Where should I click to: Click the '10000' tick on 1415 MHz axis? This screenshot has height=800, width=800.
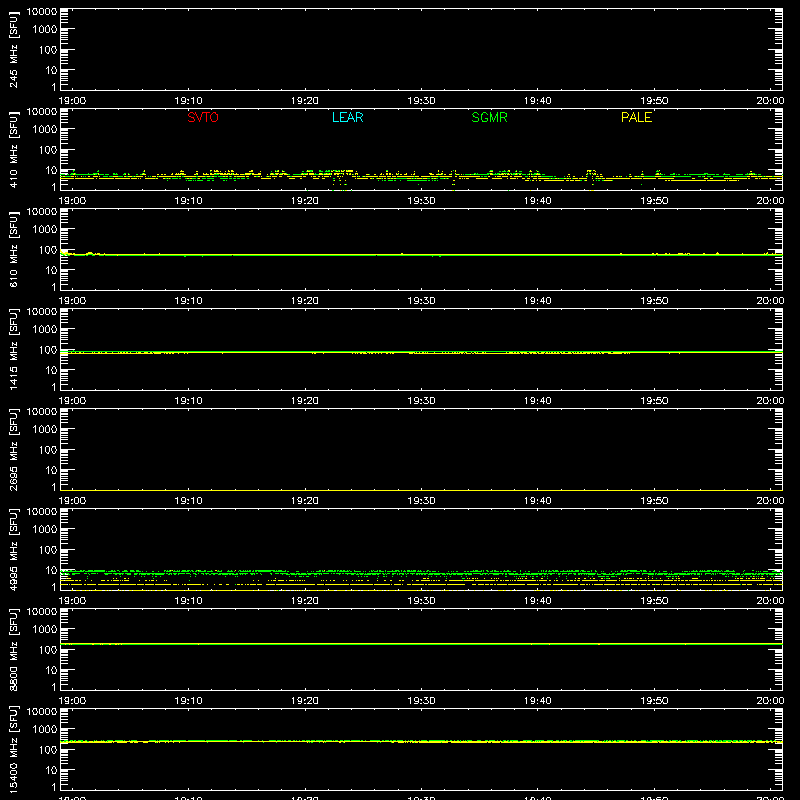[42, 312]
